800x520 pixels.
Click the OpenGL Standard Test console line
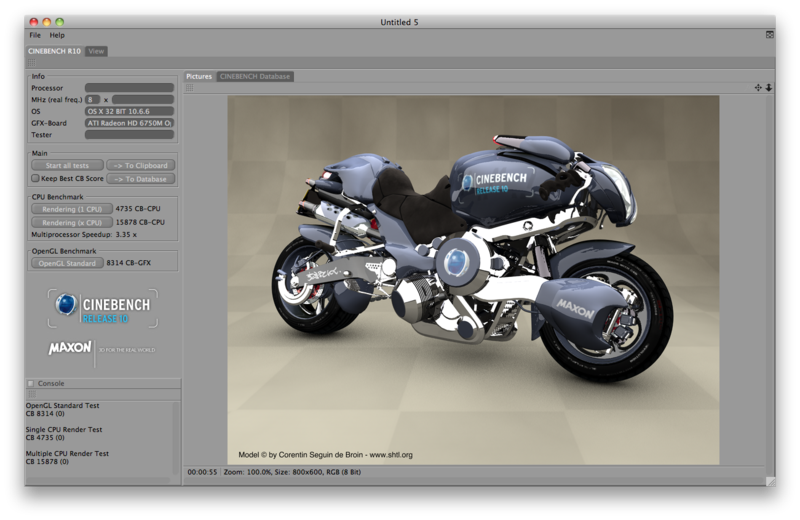62,406
